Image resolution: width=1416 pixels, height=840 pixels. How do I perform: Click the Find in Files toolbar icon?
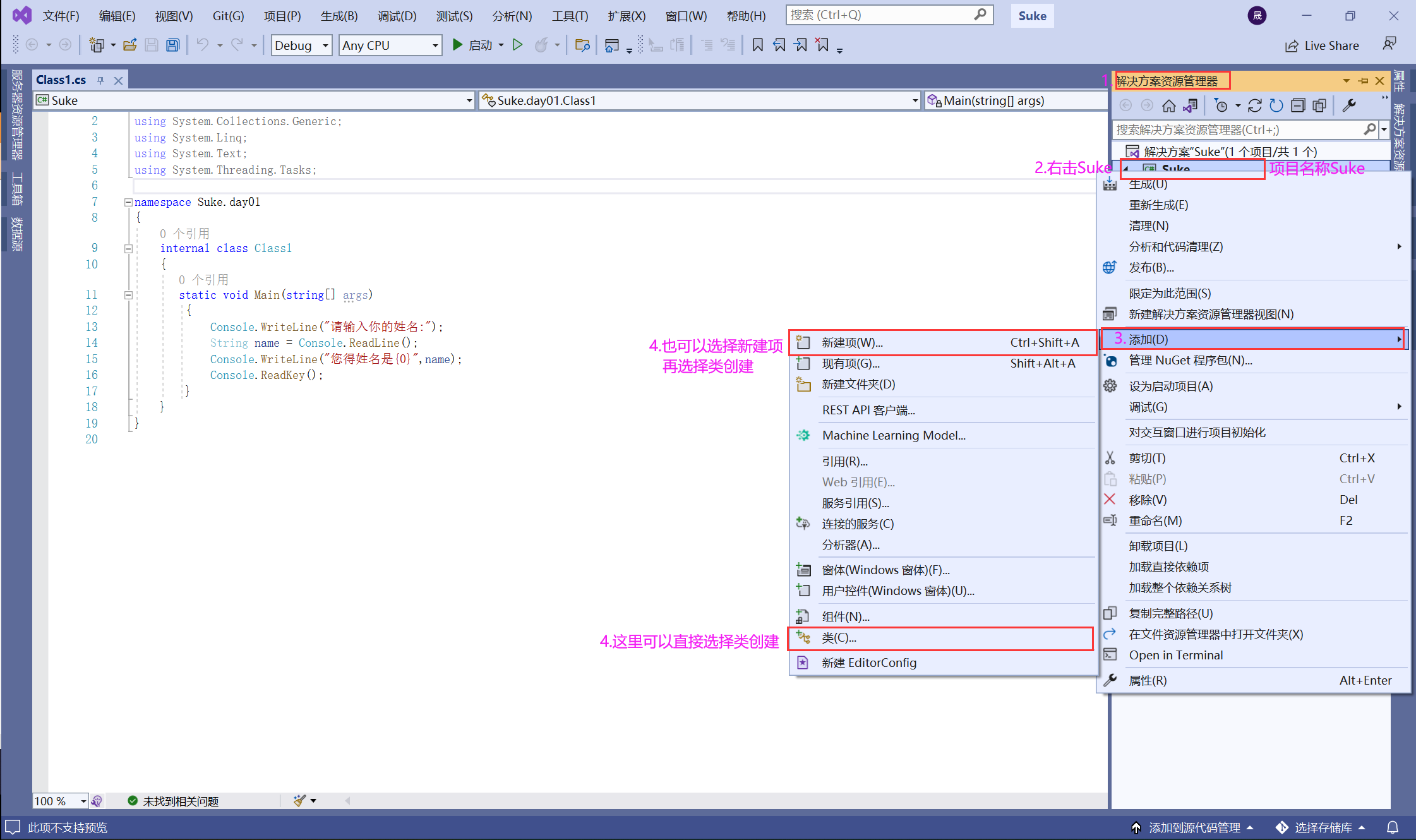(582, 45)
